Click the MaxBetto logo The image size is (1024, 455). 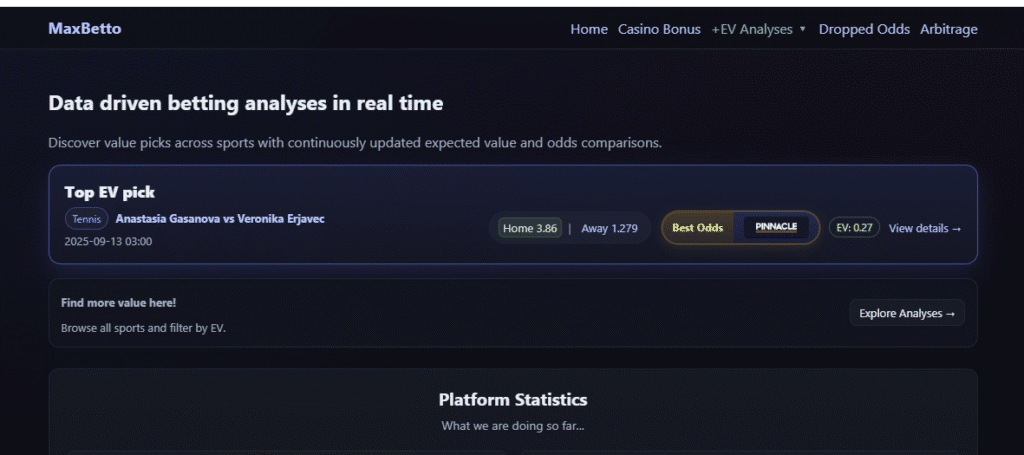(x=85, y=29)
